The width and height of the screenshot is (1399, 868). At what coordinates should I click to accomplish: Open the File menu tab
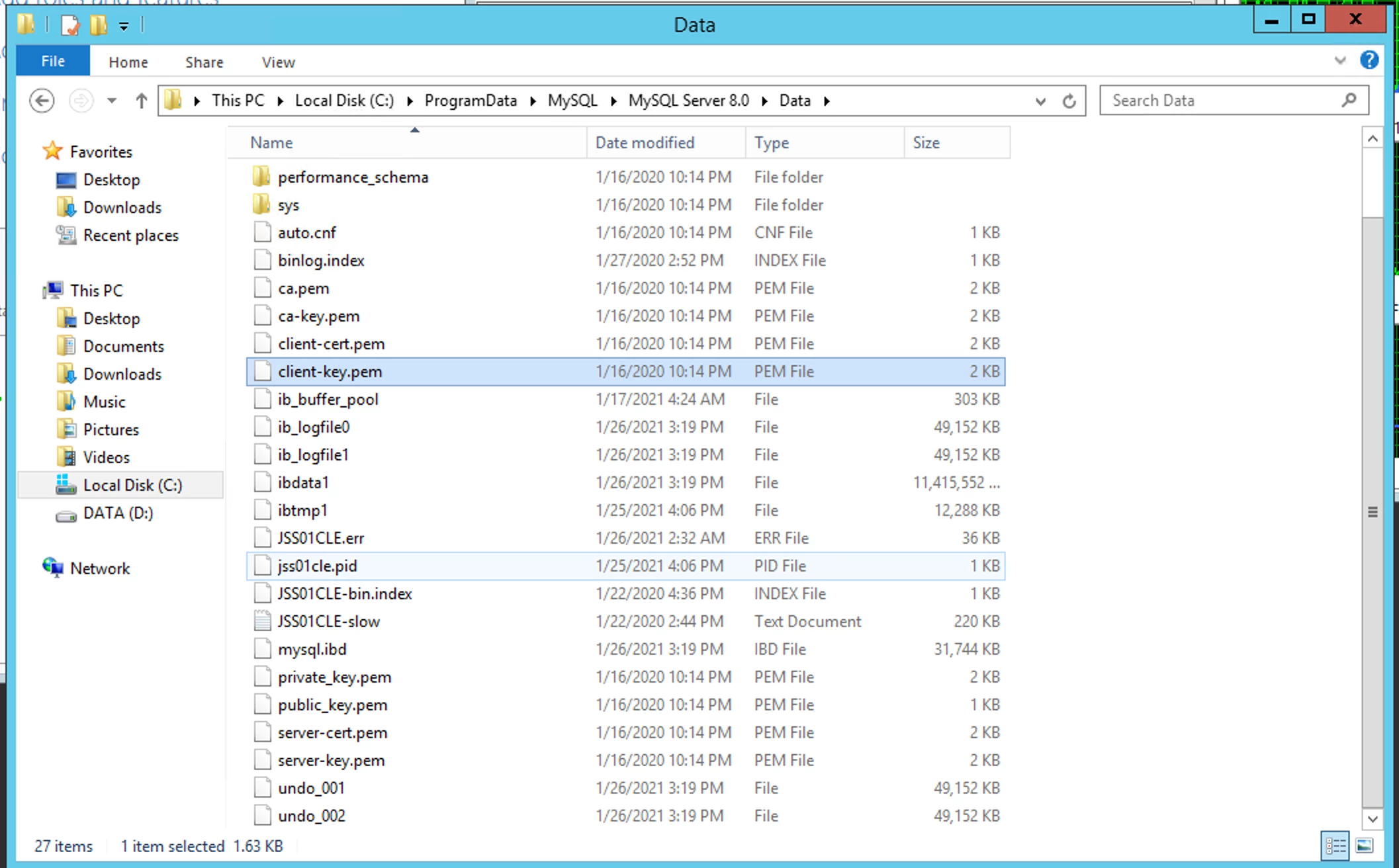(x=53, y=61)
